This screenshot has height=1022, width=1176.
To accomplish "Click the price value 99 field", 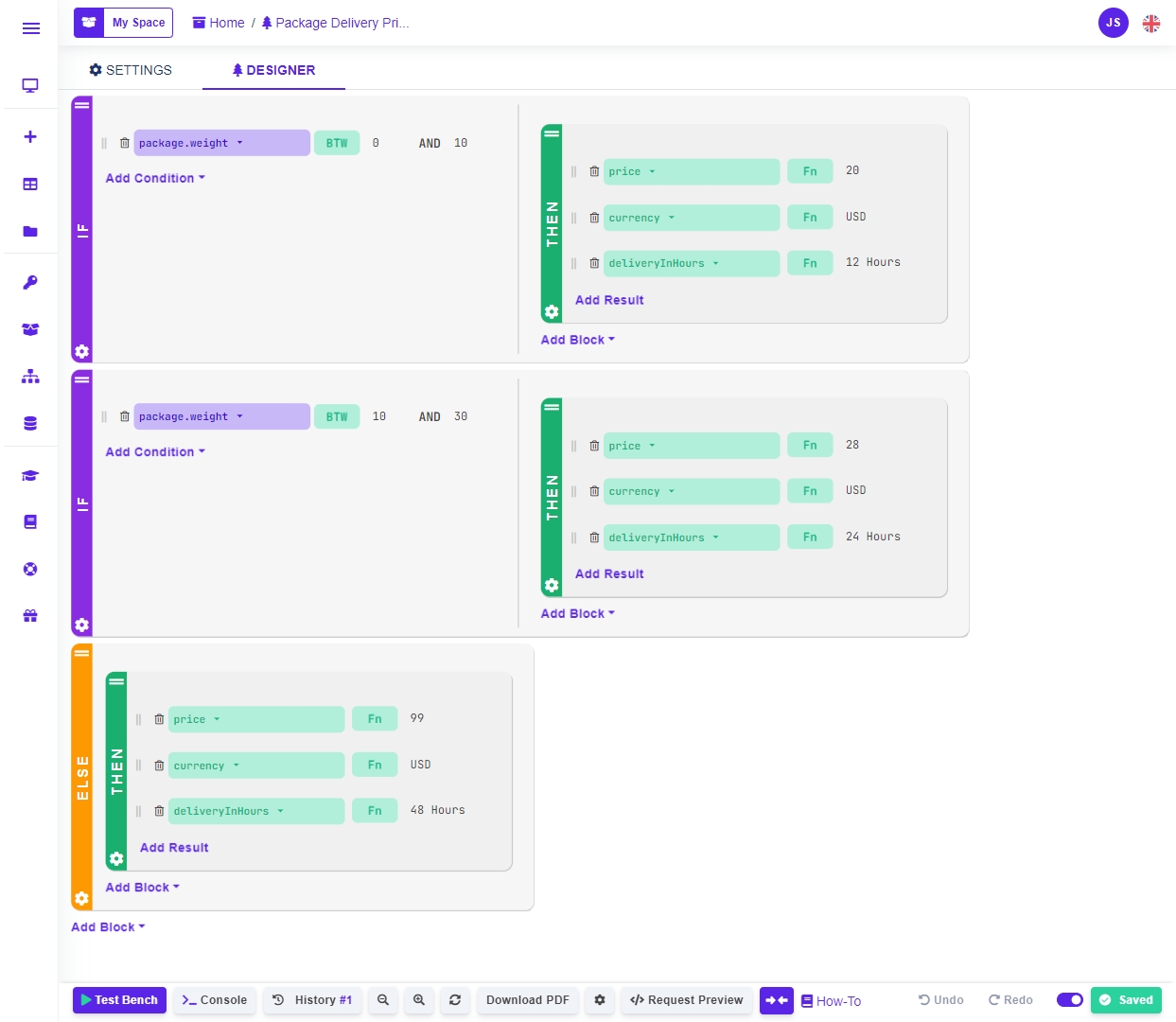I will click(x=417, y=718).
